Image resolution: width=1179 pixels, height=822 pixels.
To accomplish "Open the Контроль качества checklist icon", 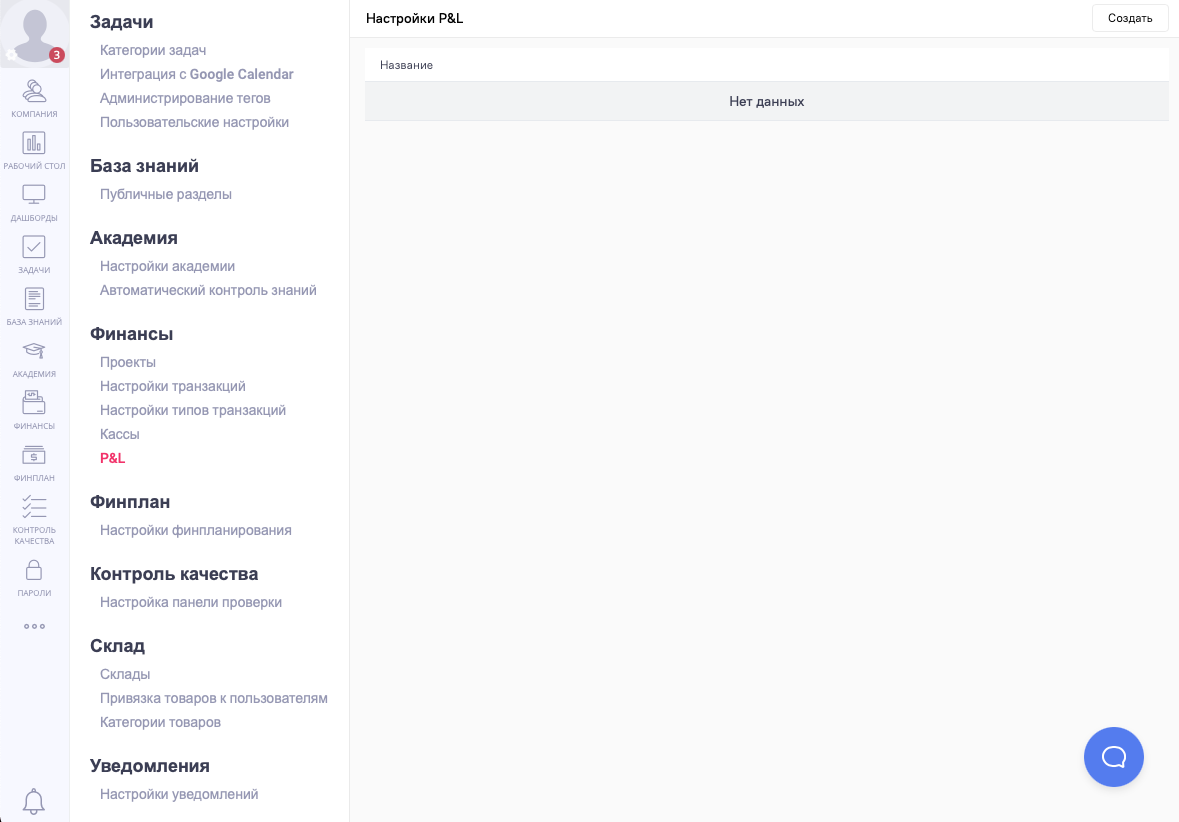I will click(x=34, y=507).
